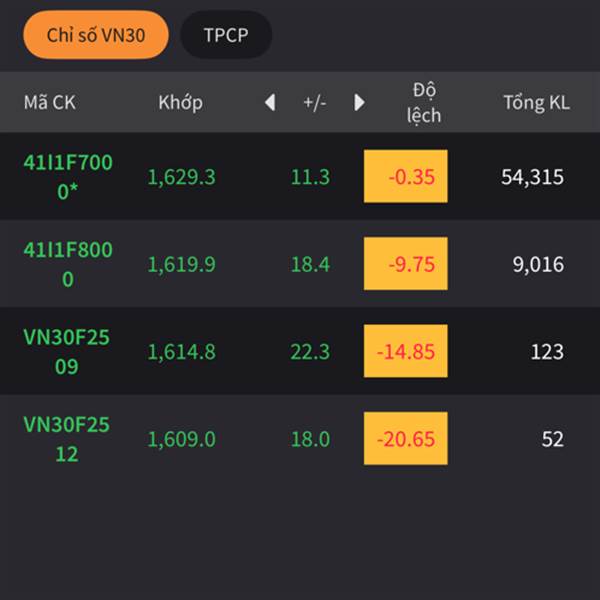The width and height of the screenshot is (600, 600).
Task: Select the Chỉ số VN30 tab
Action: click(x=96, y=35)
